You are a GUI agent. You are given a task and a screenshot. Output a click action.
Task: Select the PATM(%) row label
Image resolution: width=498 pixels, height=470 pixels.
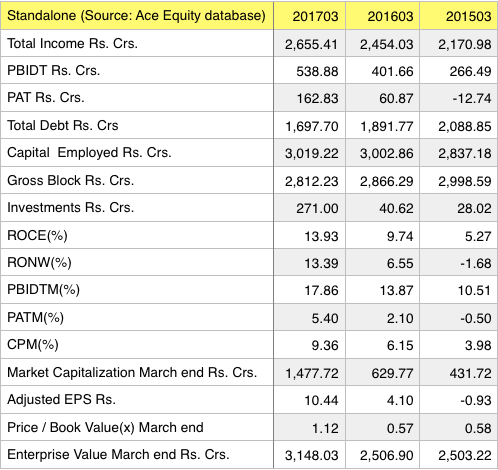[x=35, y=317]
